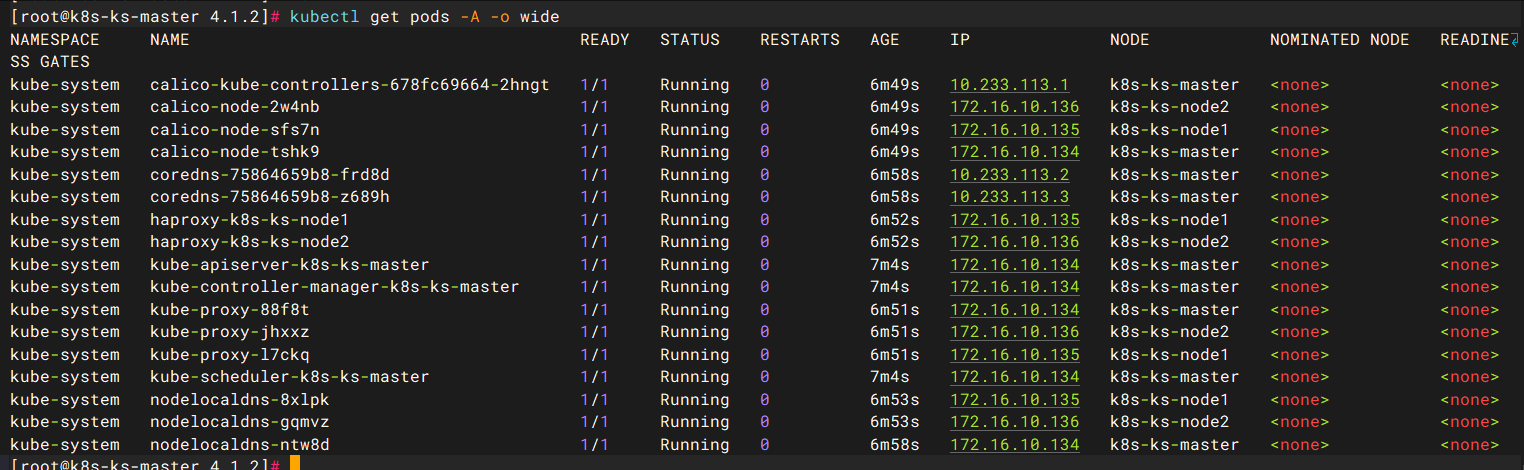Select pod name kube-proxy-l7ckq
This screenshot has width=1524, height=470.
(230, 355)
